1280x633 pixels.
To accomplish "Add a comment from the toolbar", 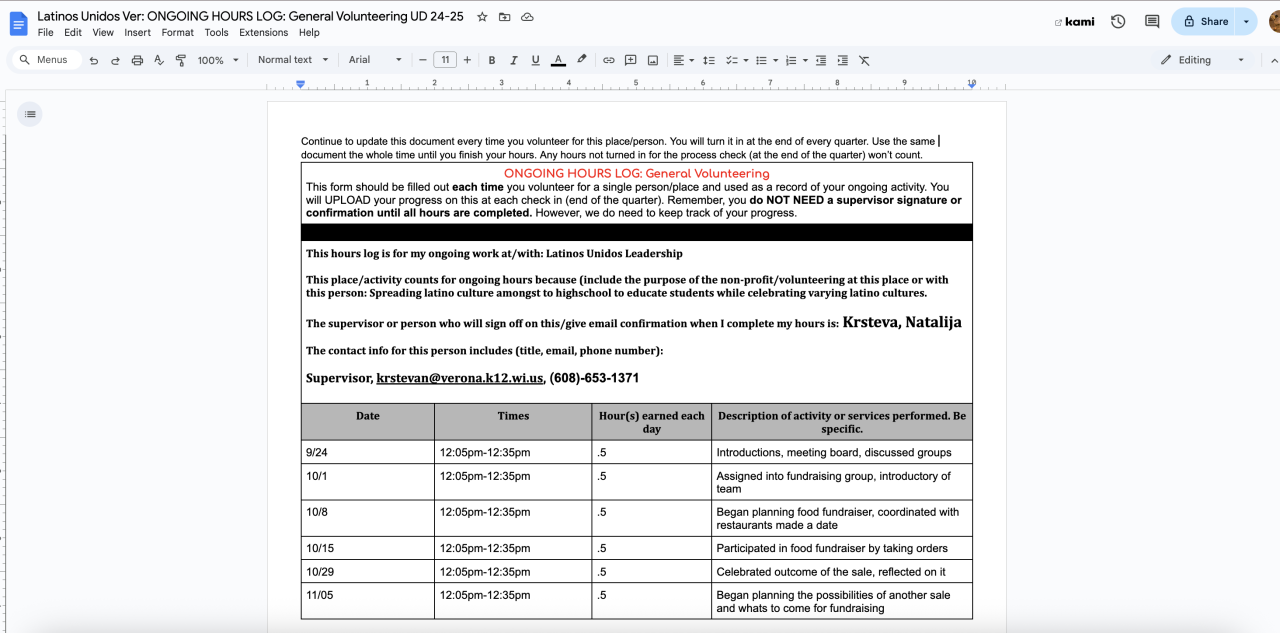I will (631, 60).
